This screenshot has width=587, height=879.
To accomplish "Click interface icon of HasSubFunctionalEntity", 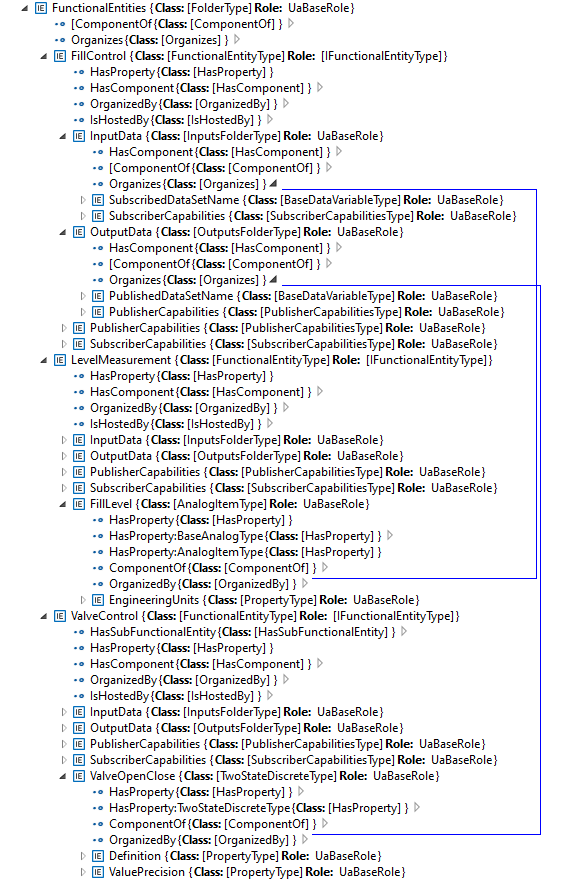I will pyautogui.click(x=79, y=632).
